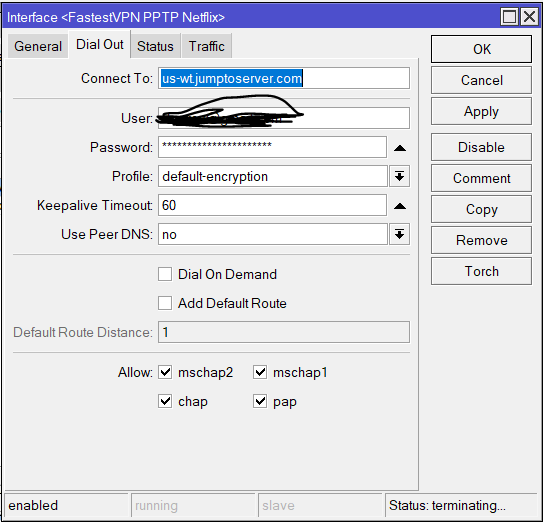Click the Default Route Distance field
Image resolution: width=543 pixels, height=523 pixels.
[x=284, y=332]
